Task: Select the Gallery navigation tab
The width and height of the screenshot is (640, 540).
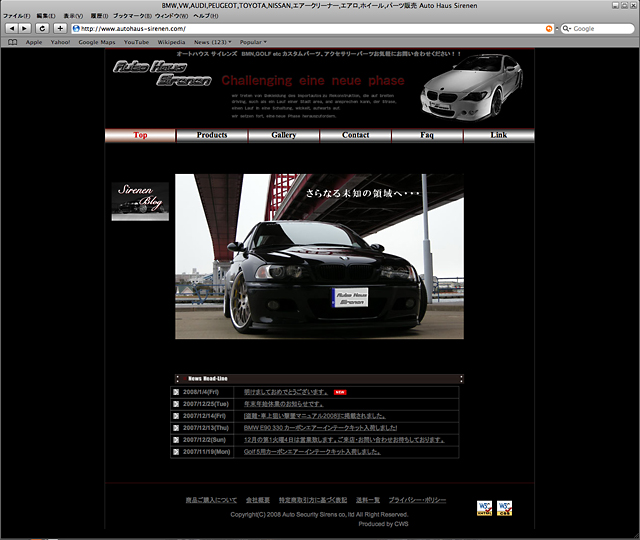Action: click(x=284, y=135)
